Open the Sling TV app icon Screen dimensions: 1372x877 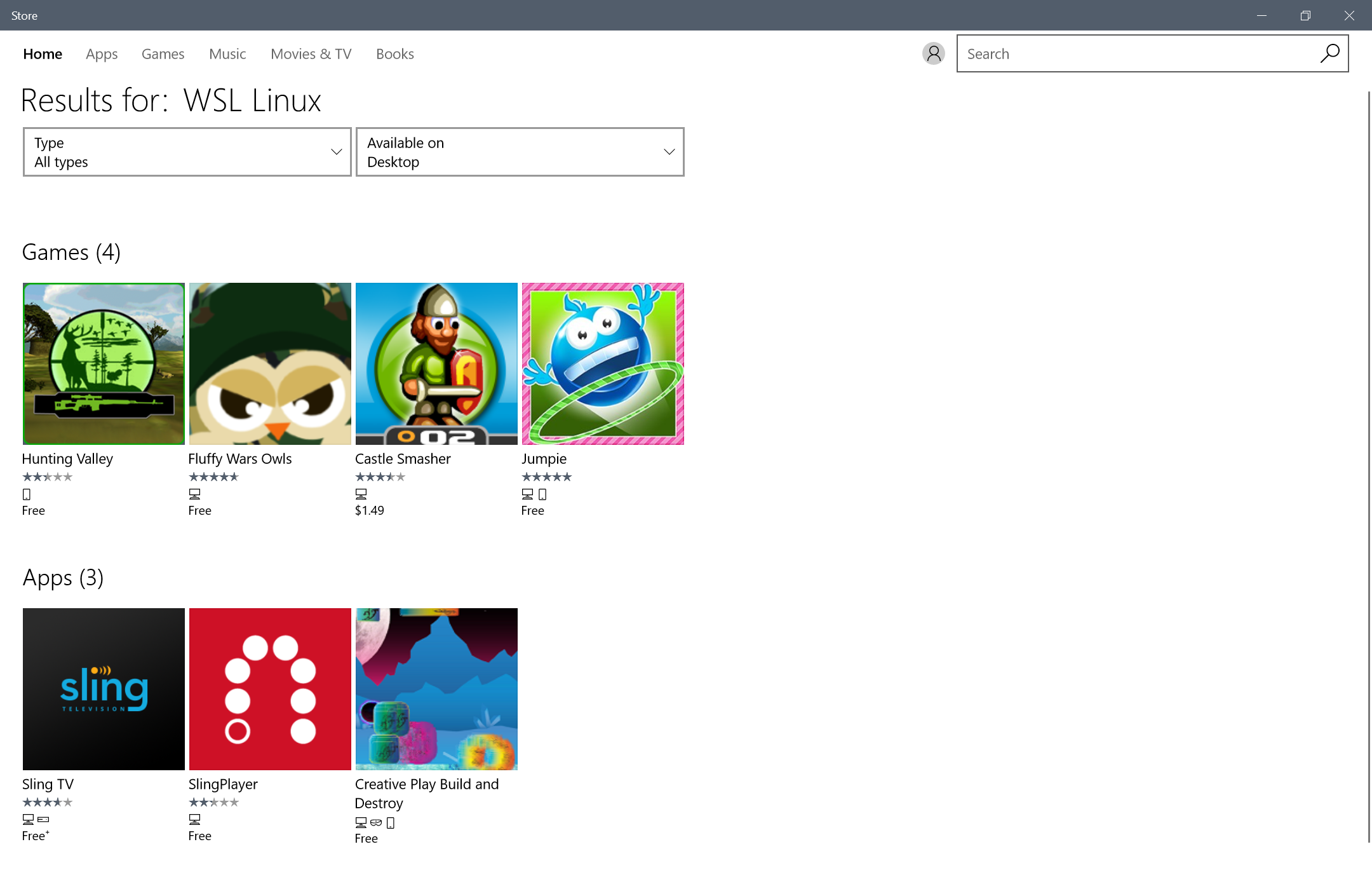[104, 689]
